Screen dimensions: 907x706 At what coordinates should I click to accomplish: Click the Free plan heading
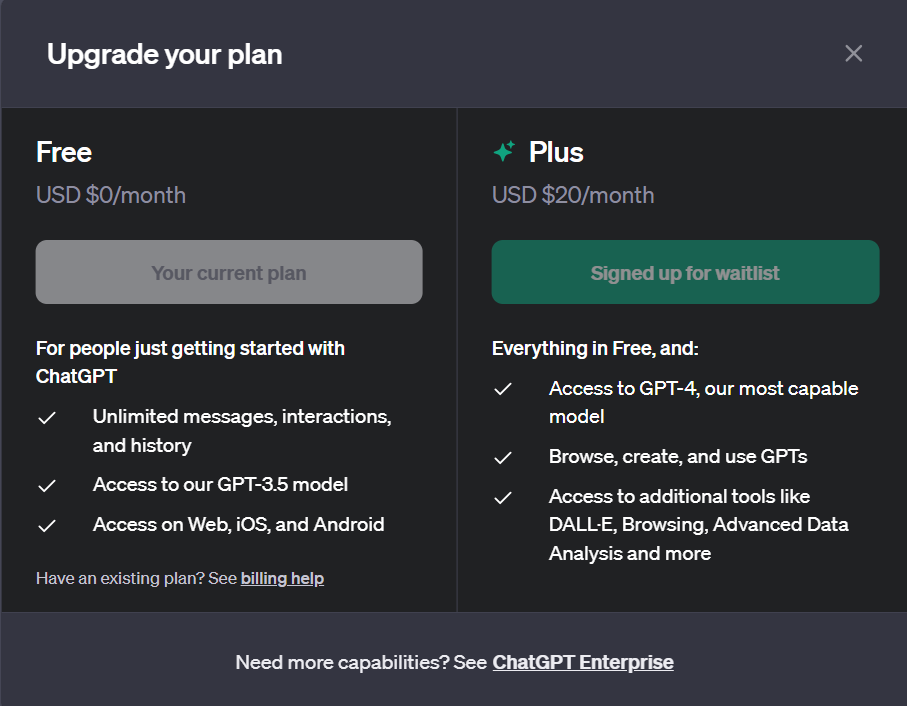pyautogui.click(x=64, y=152)
